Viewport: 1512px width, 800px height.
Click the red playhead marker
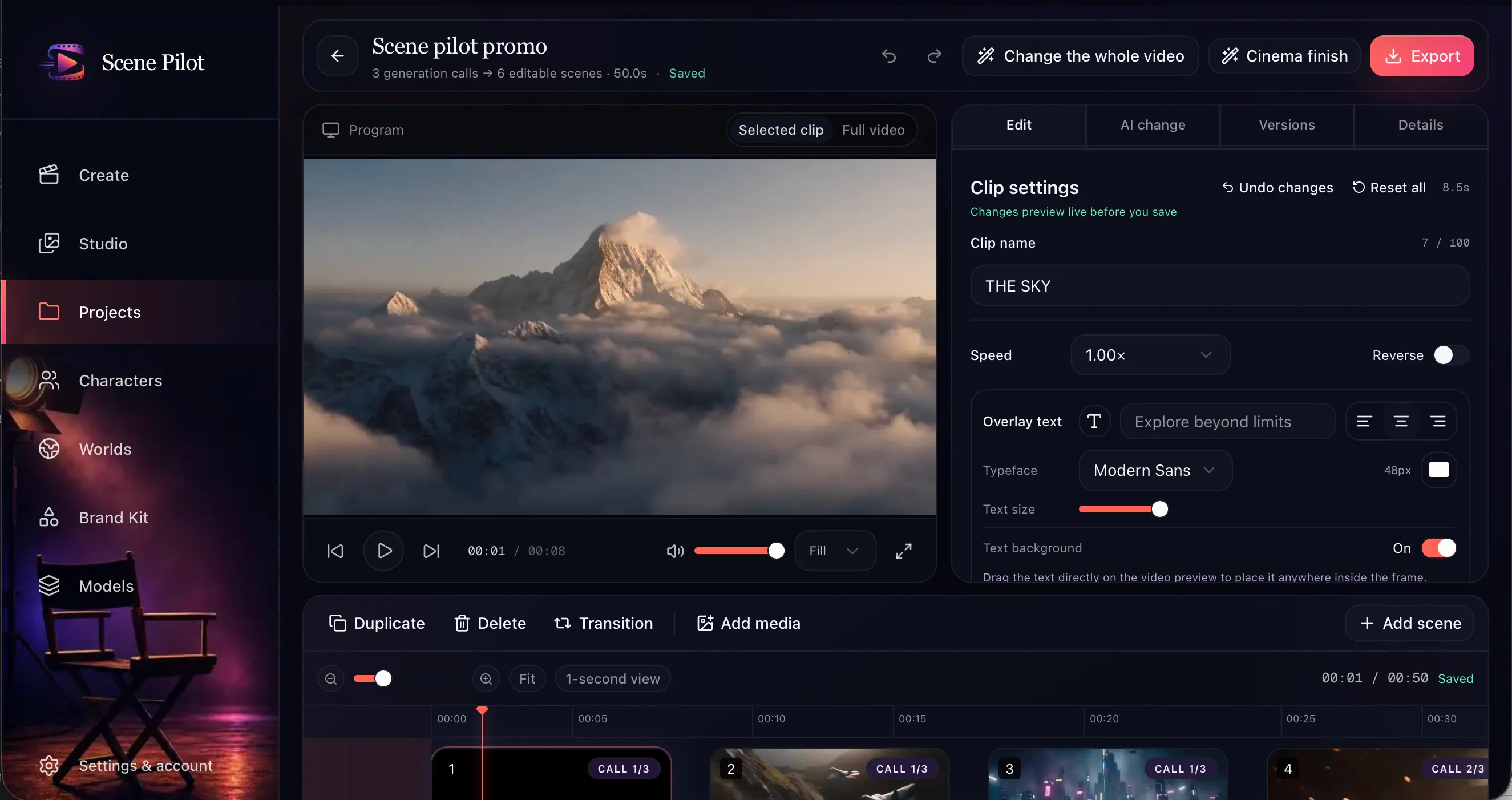point(482,710)
